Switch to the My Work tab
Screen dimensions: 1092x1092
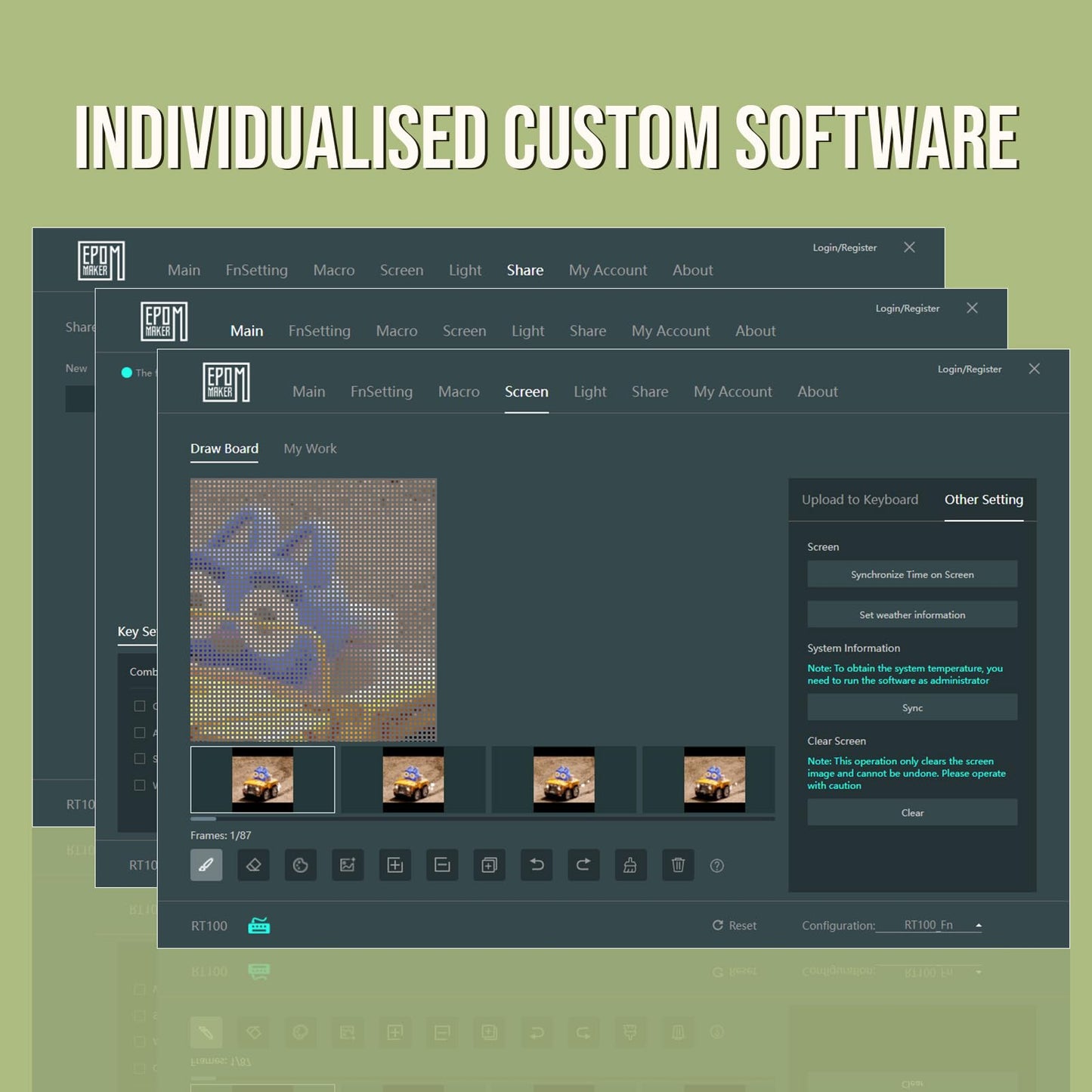click(310, 449)
